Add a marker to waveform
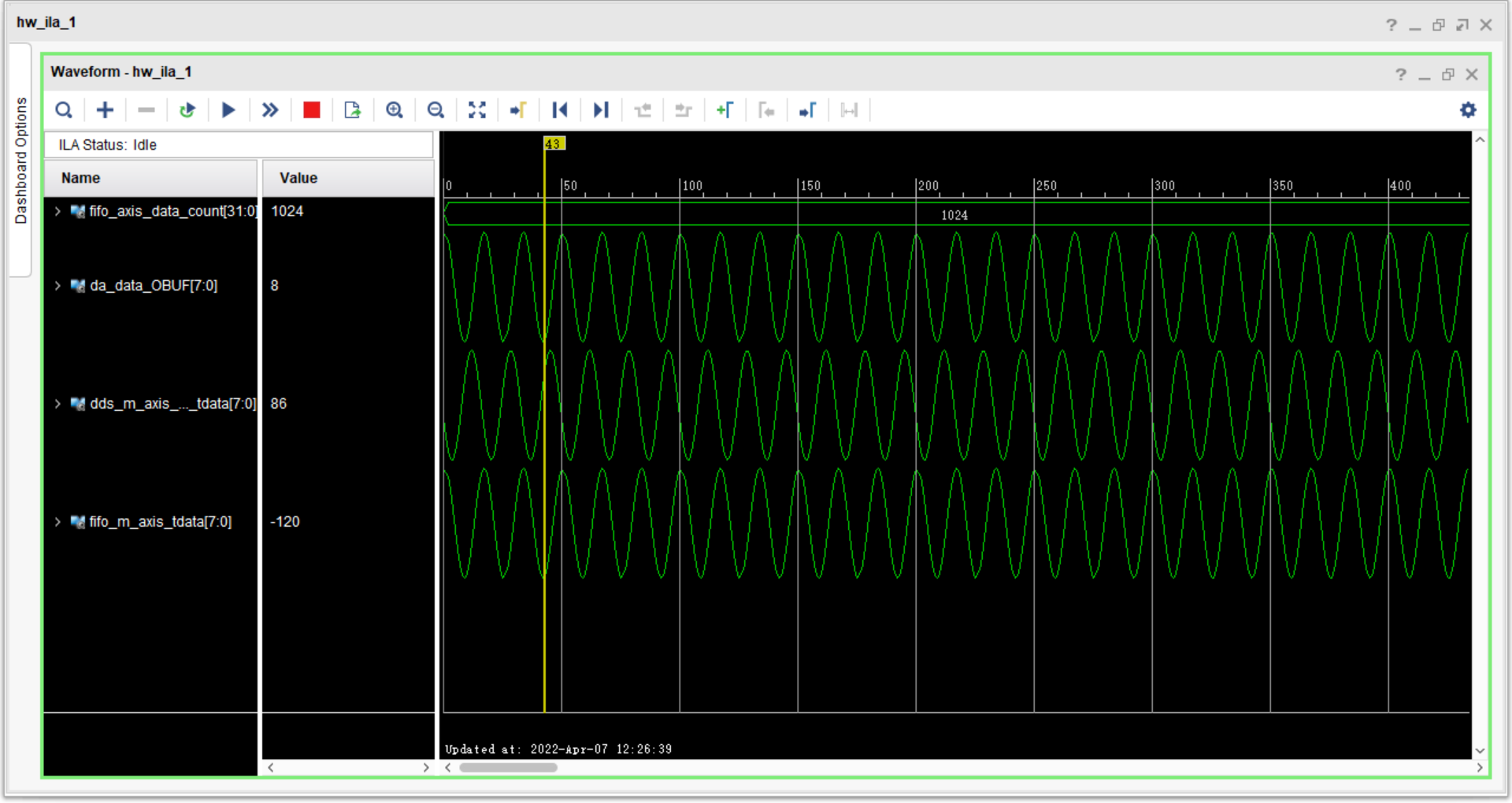 pos(725,110)
